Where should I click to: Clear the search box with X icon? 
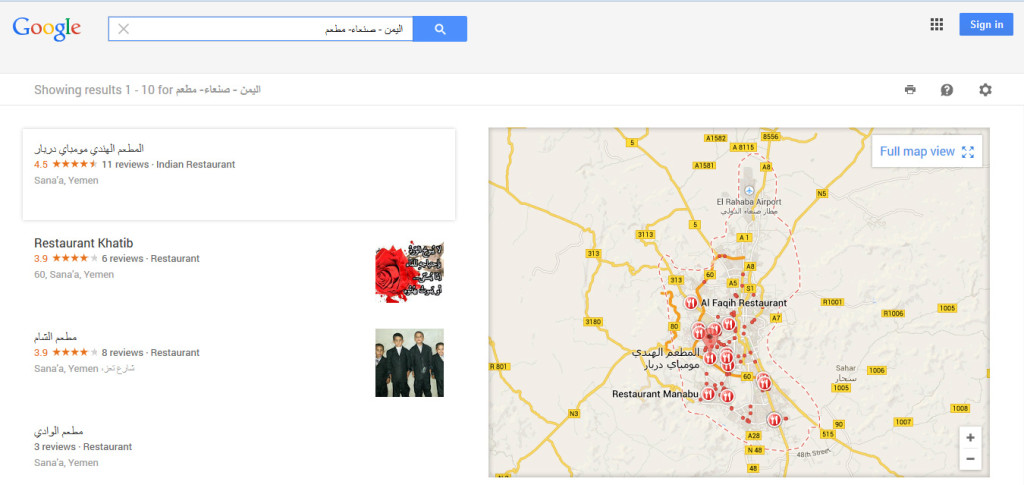click(x=124, y=29)
